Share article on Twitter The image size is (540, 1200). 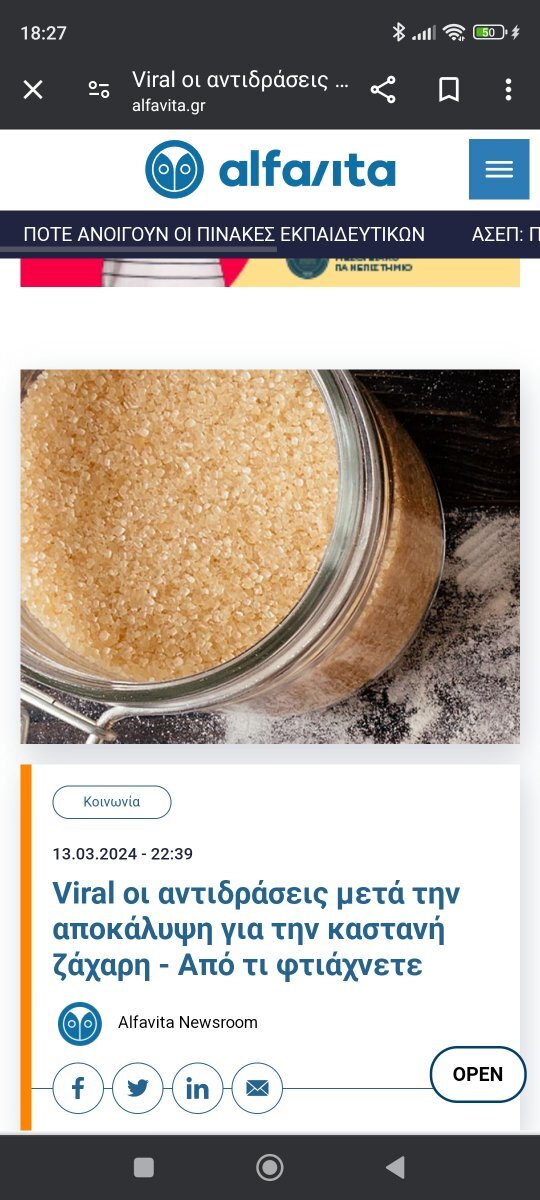(x=138, y=1088)
